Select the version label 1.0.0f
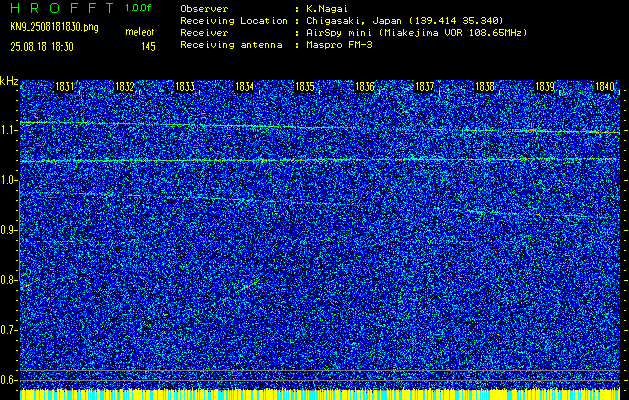The width and height of the screenshot is (629, 400). (138, 8)
